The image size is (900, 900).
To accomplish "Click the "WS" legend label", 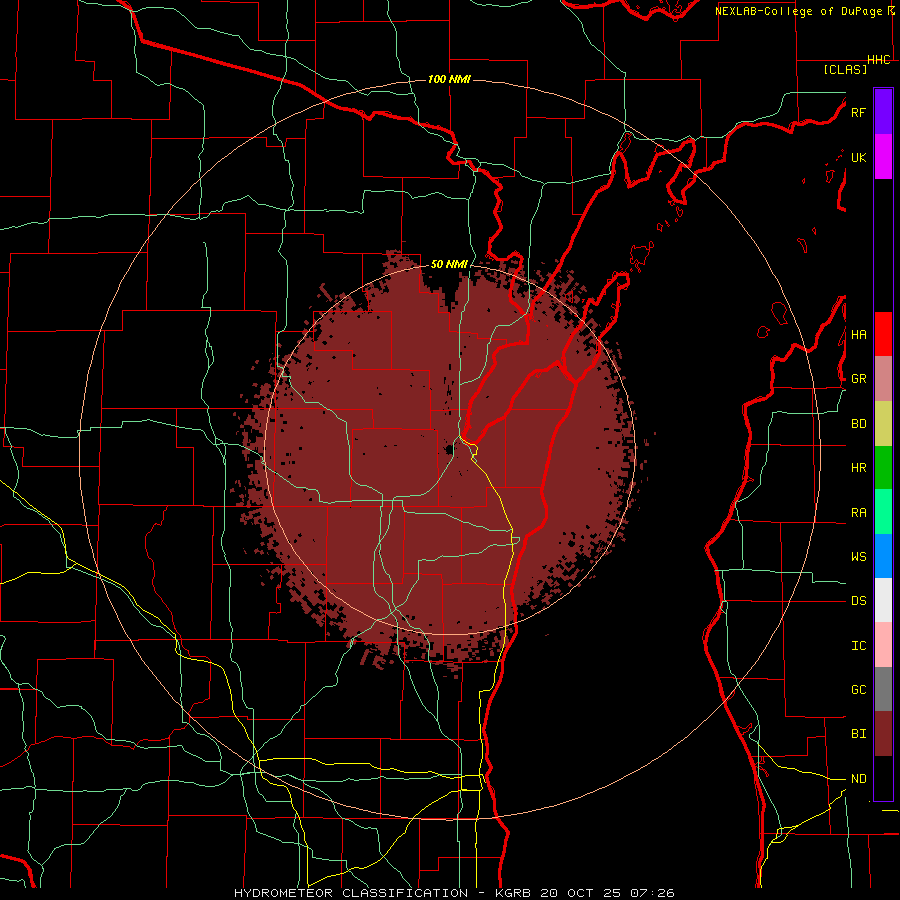I will pos(858,557).
